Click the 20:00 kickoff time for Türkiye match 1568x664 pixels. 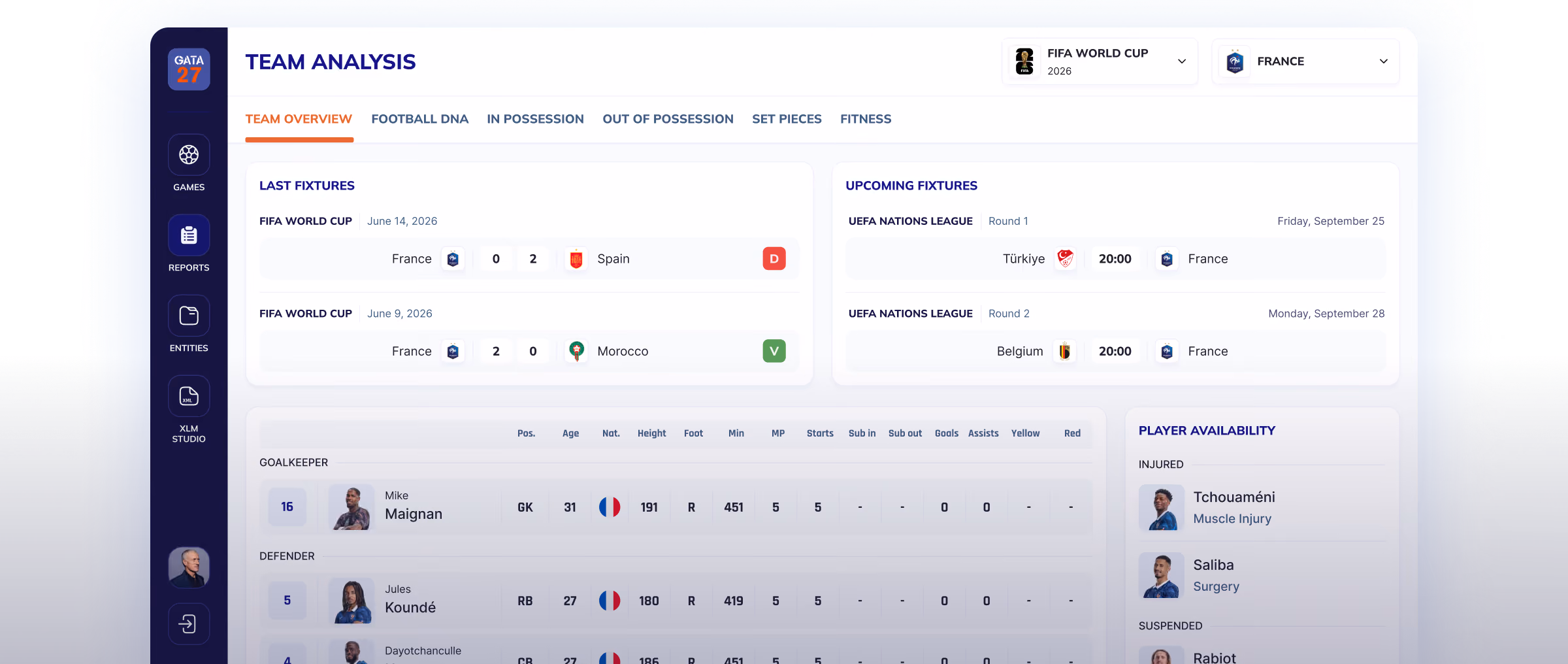[1115, 259]
